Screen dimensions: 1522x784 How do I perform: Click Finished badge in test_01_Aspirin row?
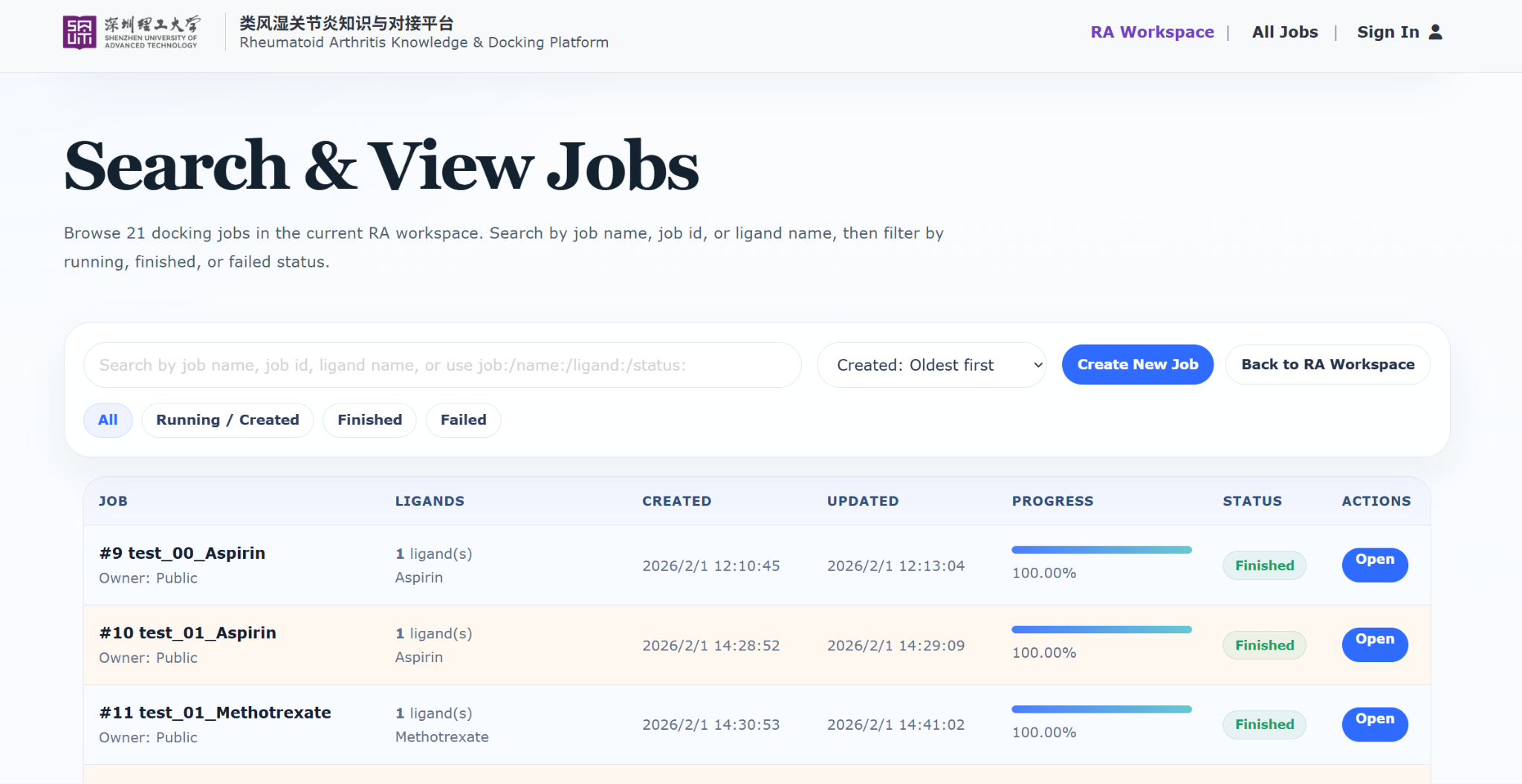[x=1264, y=645]
